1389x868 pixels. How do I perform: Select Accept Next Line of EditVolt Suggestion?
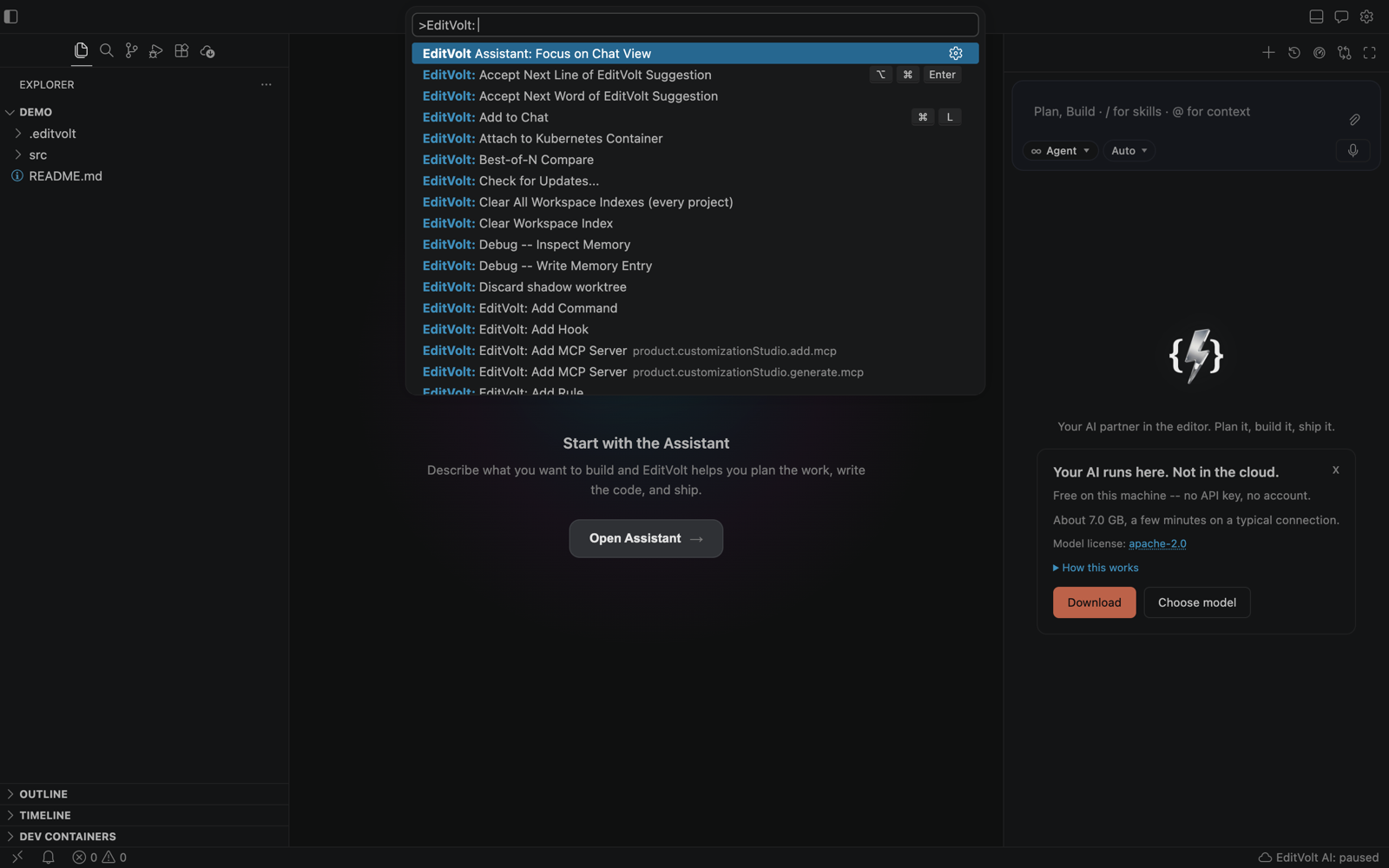tap(695, 75)
